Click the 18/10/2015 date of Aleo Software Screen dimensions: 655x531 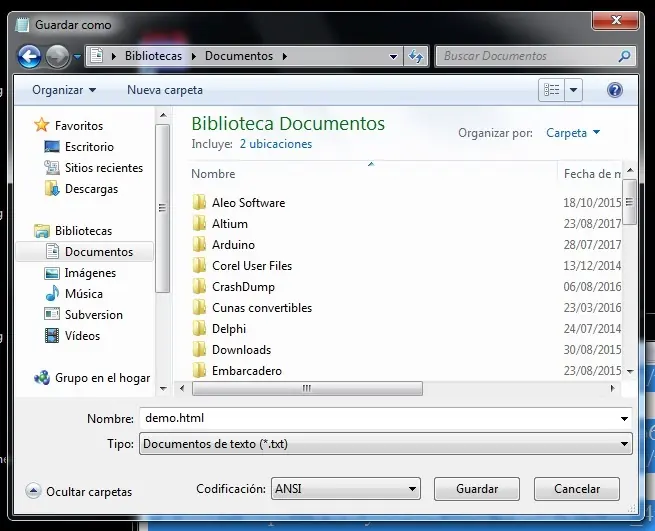pyautogui.click(x=592, y=203)
